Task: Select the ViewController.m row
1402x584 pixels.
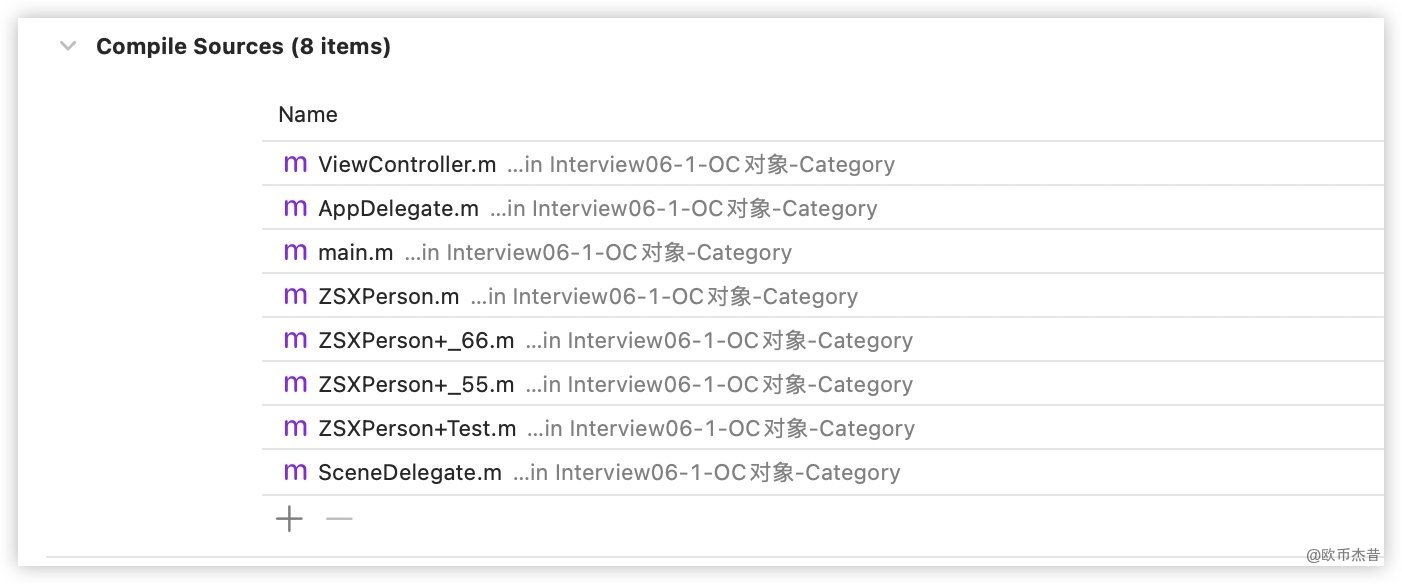Action: (x=406, y=164)
